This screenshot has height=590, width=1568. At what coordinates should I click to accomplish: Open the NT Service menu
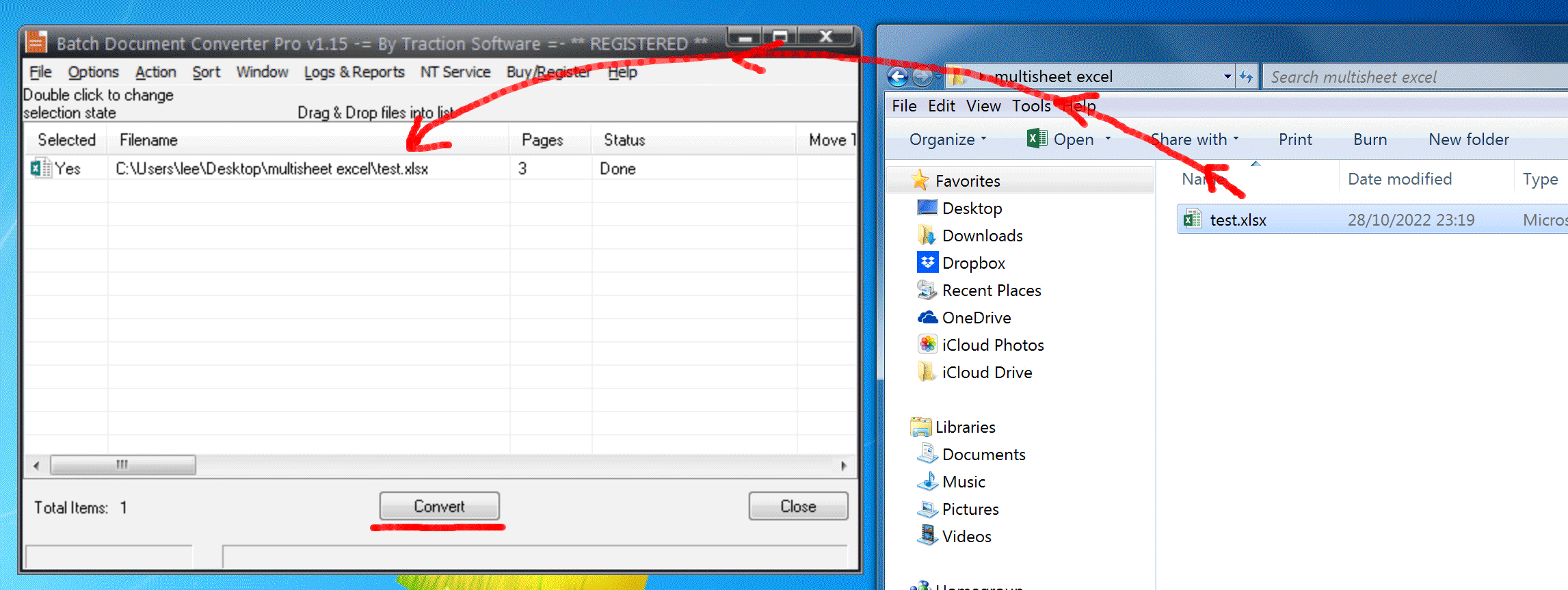click(455, 72)
